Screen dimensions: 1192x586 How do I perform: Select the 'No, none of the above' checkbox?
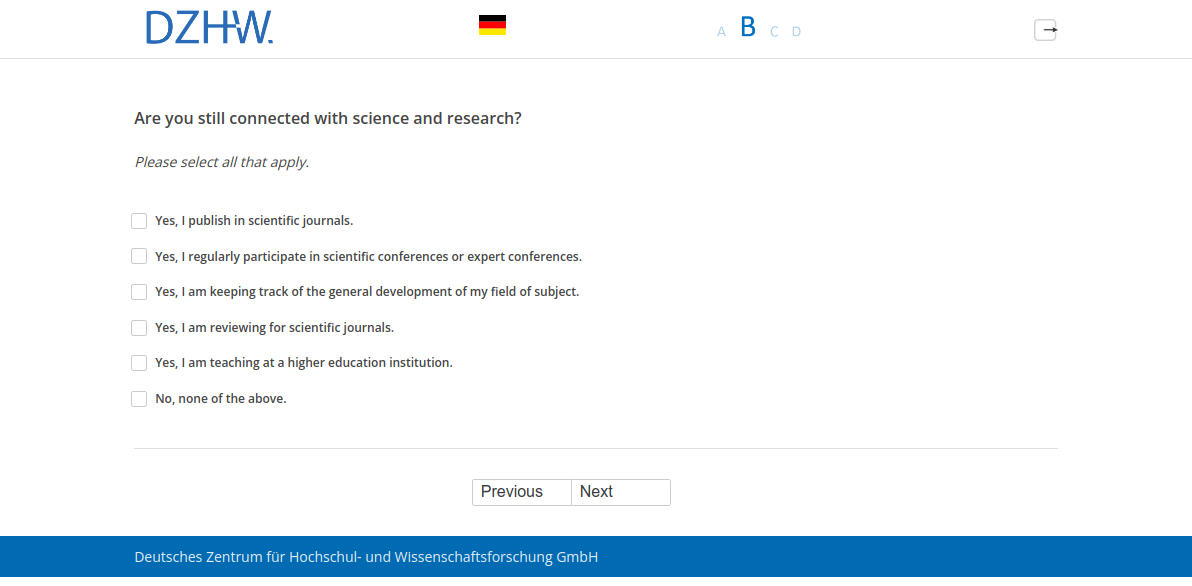[139, 399]
